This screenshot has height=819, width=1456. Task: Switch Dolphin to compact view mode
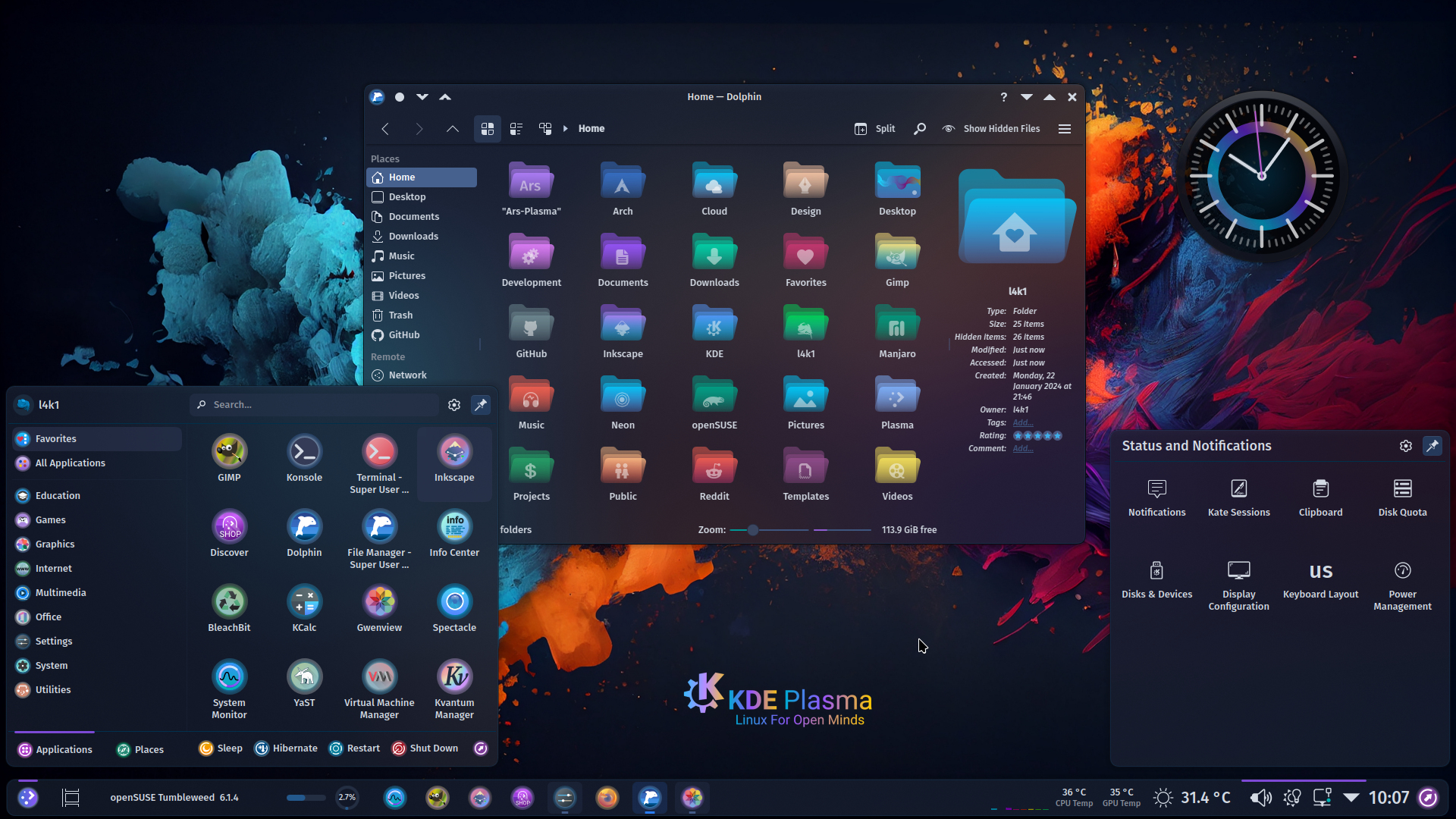[516, 129]
